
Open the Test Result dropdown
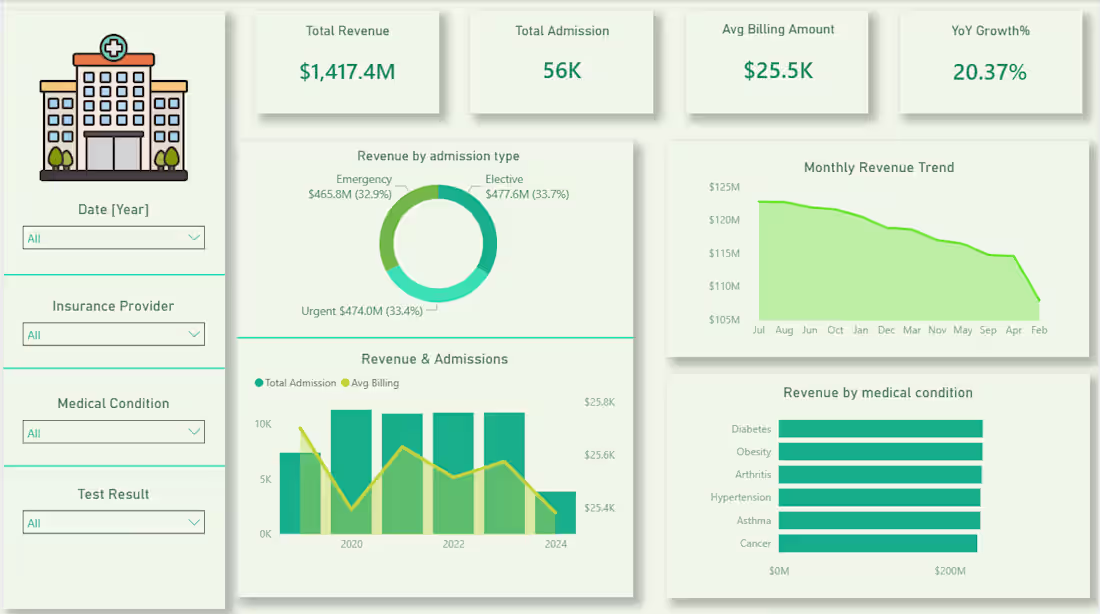[114, 522]
